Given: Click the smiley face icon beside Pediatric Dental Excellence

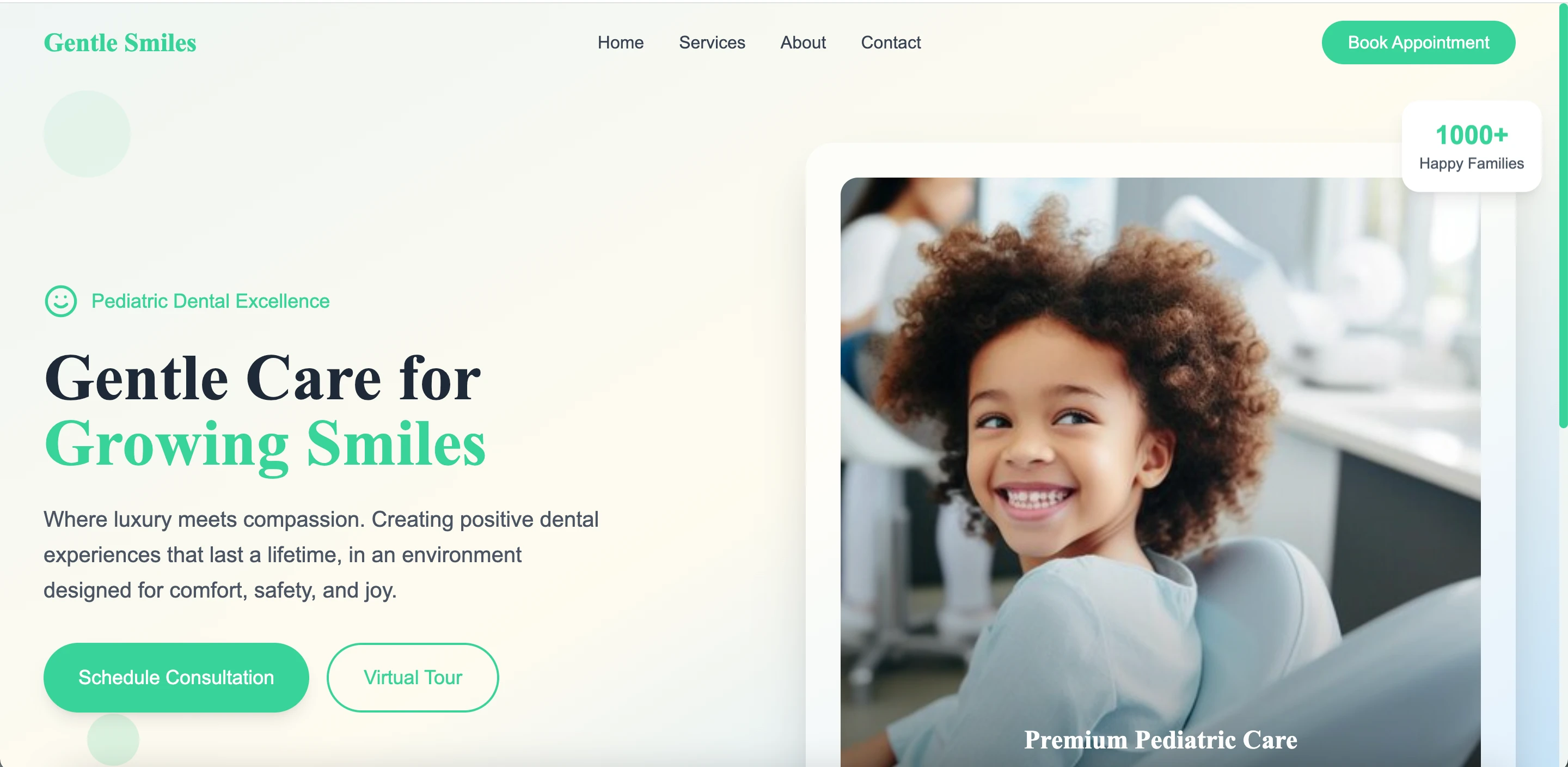Looking at the screenshot, I should 61,301.
